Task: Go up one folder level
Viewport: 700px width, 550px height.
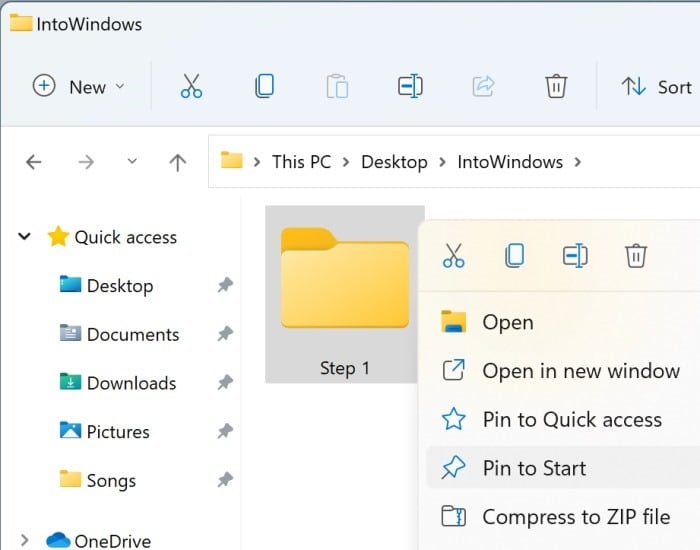Action: pos(178,162)
